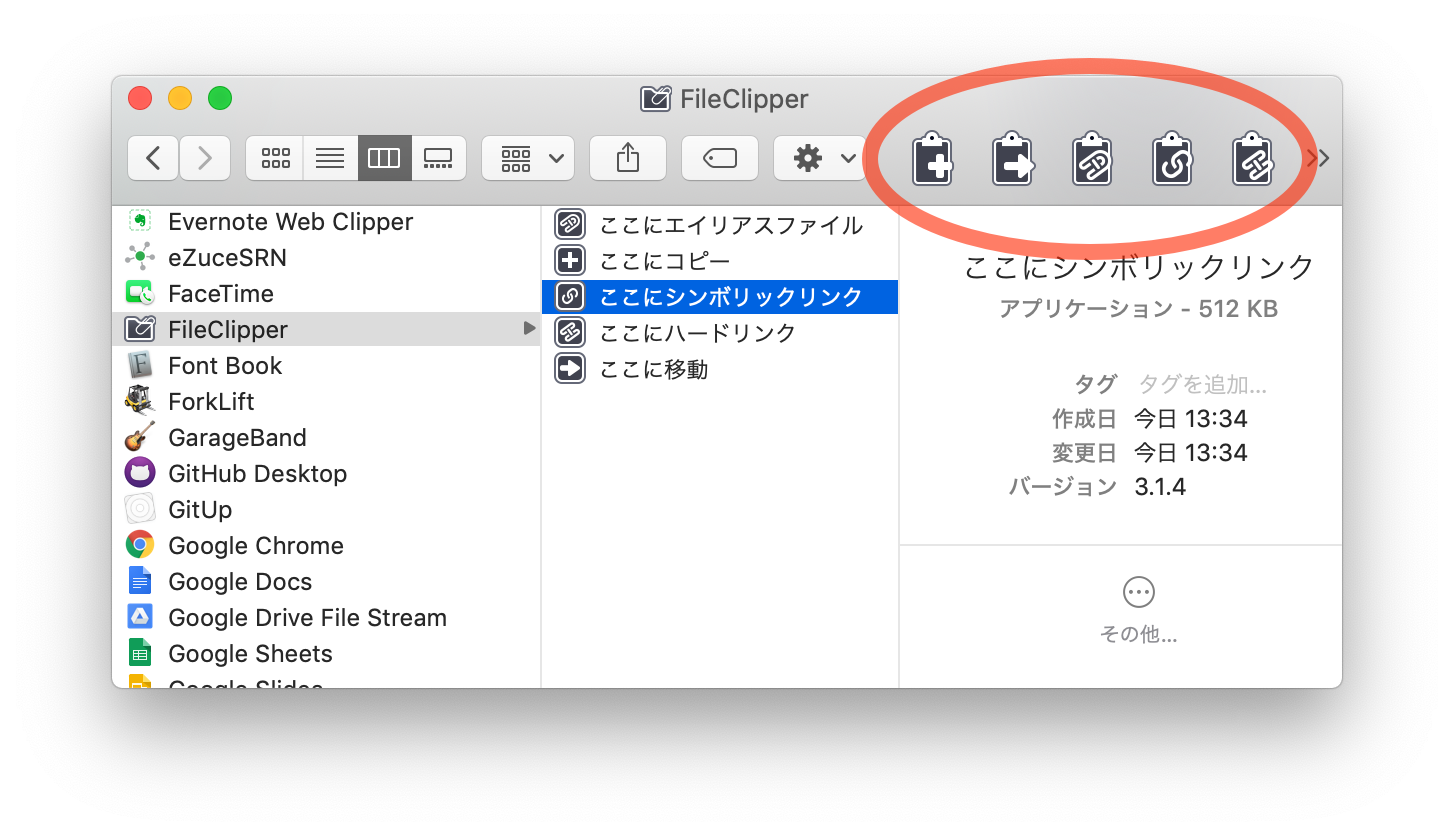Click the move-here clipboard arrow toolbar icon
Viewport: 1454px width, 836px height.
click(1012, 159)
